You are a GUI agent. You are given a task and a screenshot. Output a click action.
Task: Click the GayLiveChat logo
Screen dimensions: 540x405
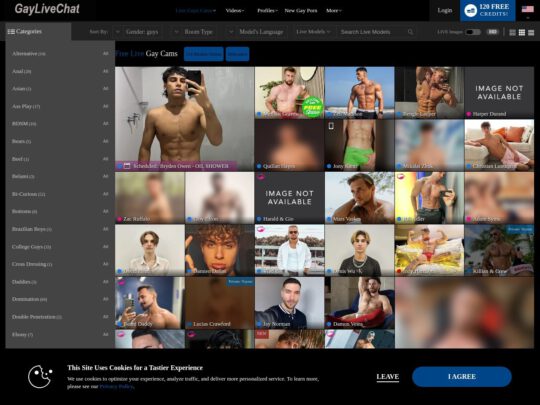pyautogui.click(x=47, y=9)
